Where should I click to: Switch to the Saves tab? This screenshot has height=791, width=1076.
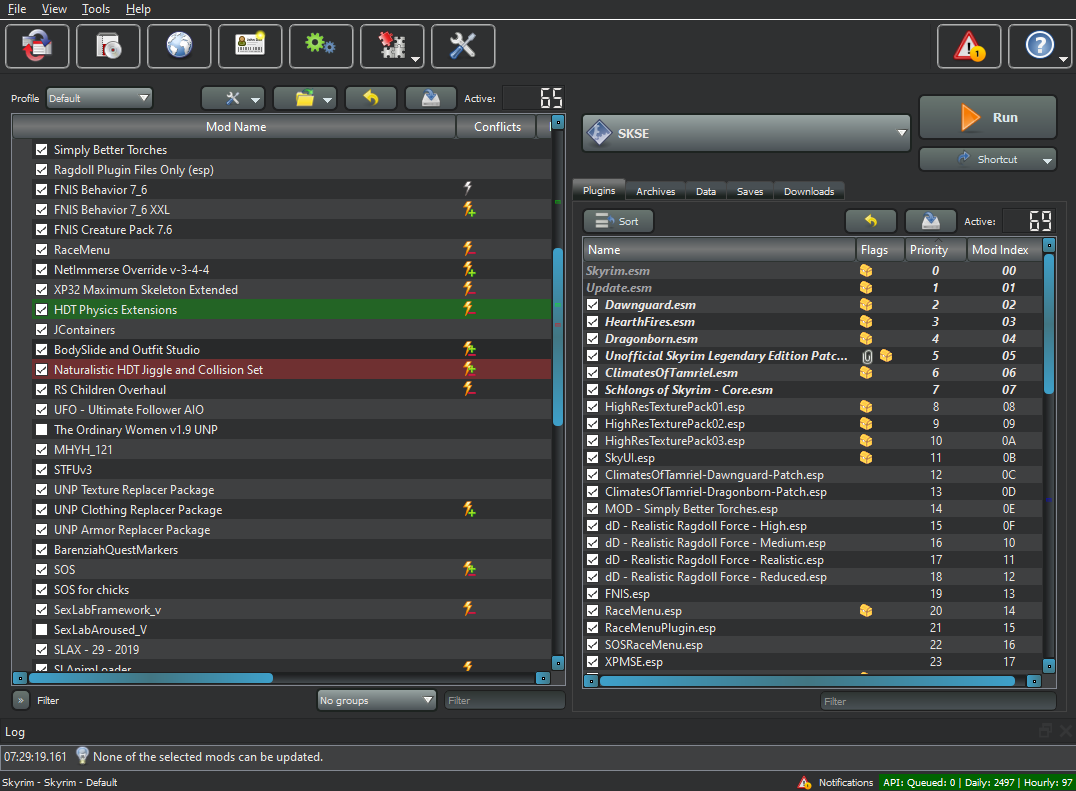[x=749, y=191]
